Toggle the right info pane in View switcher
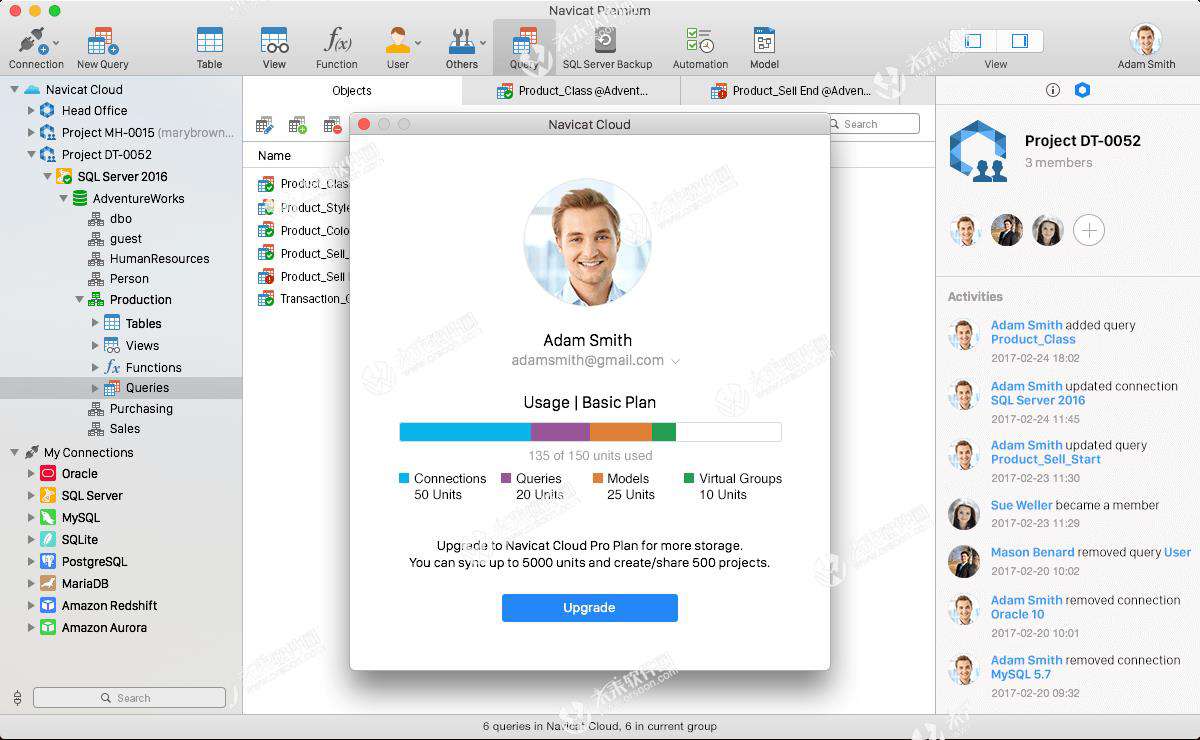This screenshot has height=740, width=1200. pos(1020,41)
